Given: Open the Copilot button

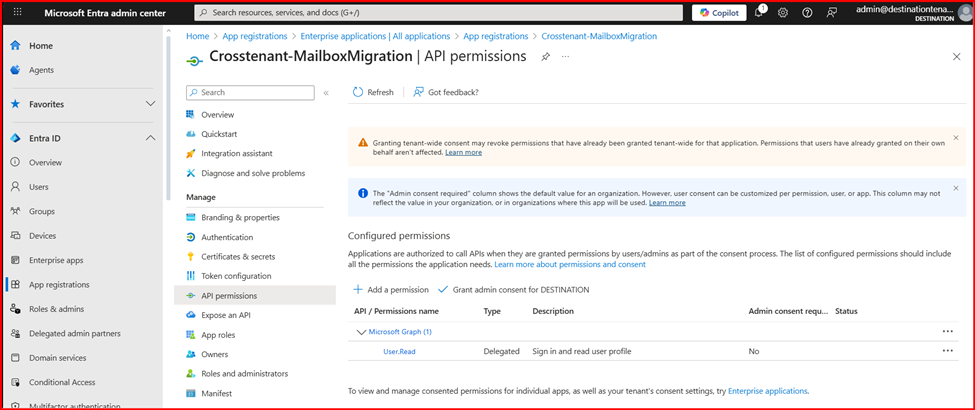Looking at the screenshot, I should click(x=718, y=12).
